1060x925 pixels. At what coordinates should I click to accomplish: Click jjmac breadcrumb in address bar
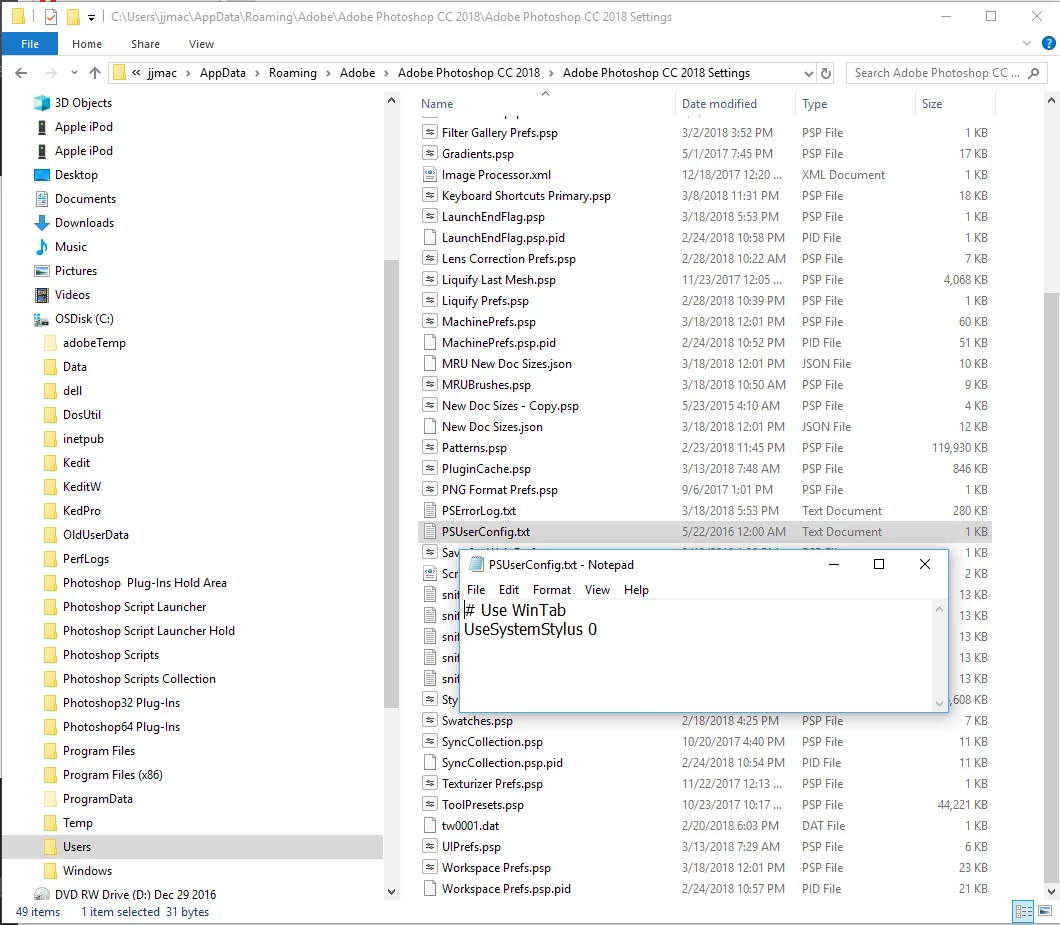pos(162,73)
